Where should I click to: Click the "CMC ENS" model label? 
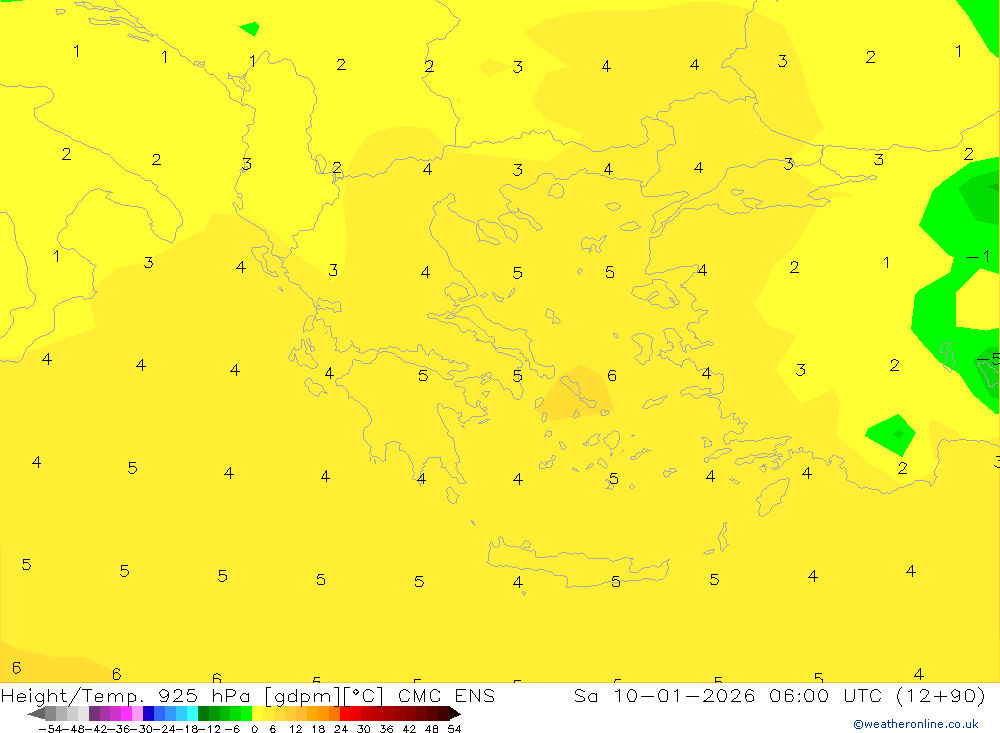(x=445, y=696)
